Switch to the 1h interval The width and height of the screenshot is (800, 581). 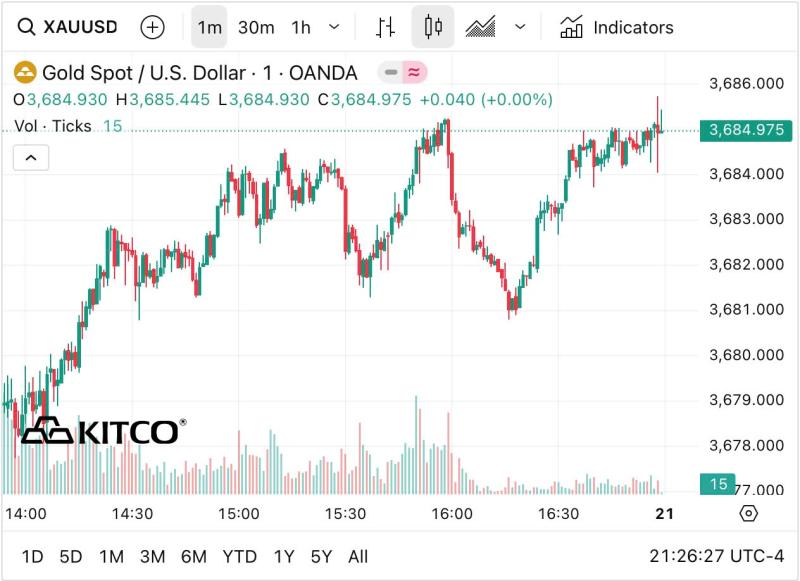[301, 28]
